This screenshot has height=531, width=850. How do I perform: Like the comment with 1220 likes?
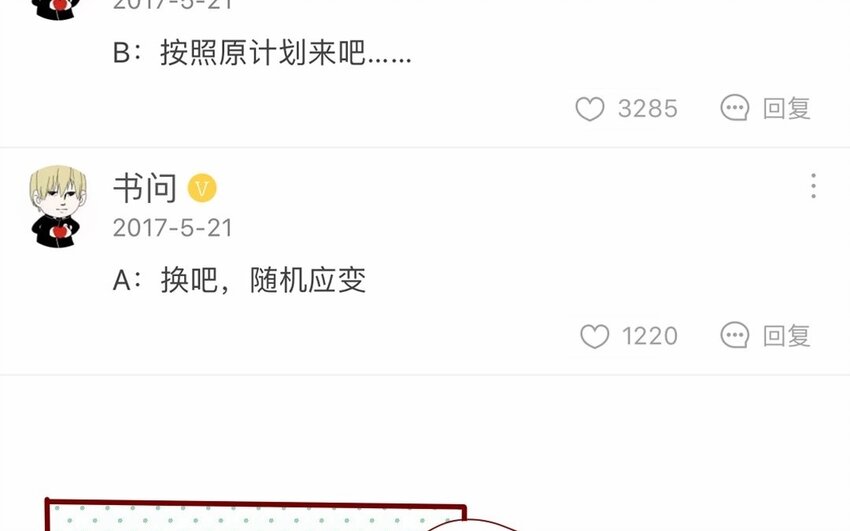595,336
